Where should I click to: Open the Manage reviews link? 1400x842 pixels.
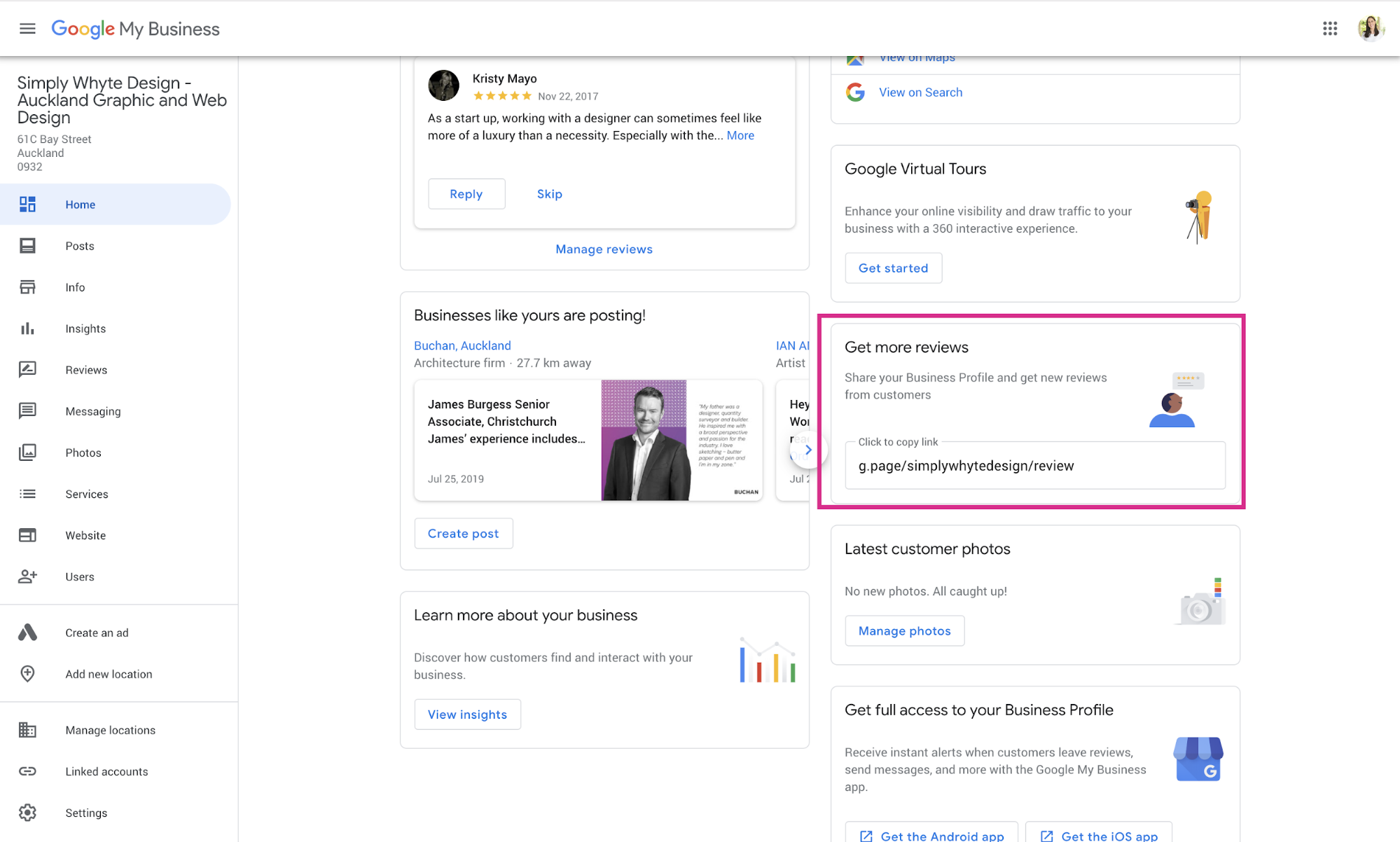pyautogui.click(x=604, y=249)
